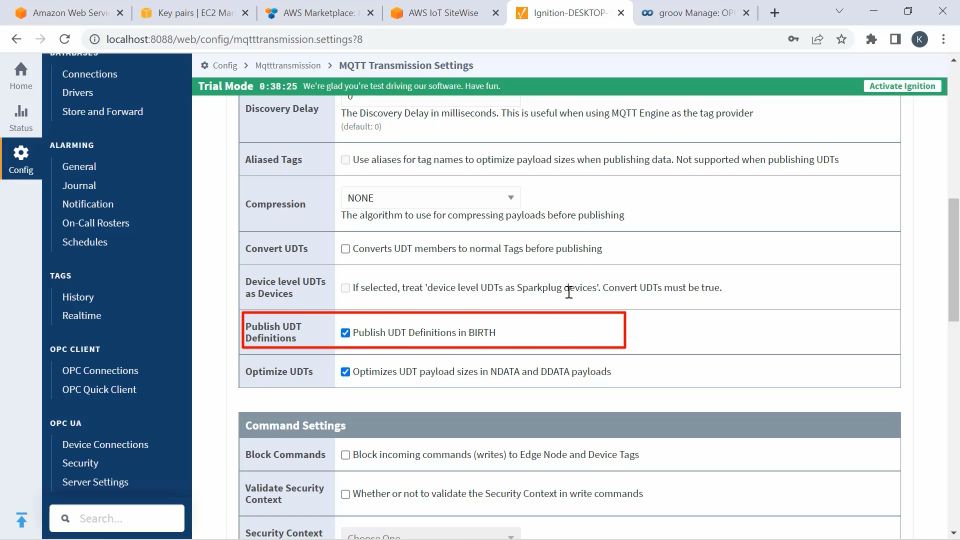This screenshot has width=960, height=540.
Task: Open Alarming General settings
Action: 79,167
